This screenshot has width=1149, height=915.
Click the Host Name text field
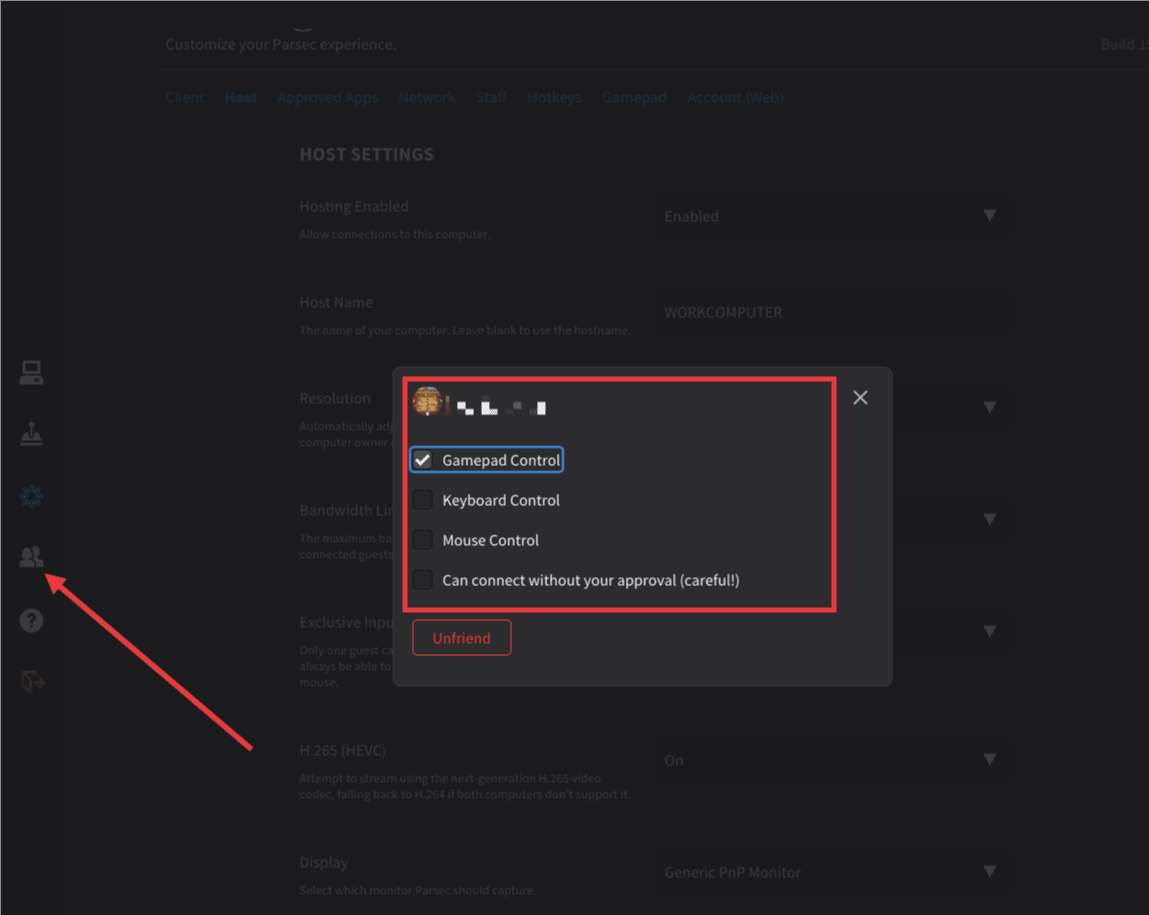830,312
